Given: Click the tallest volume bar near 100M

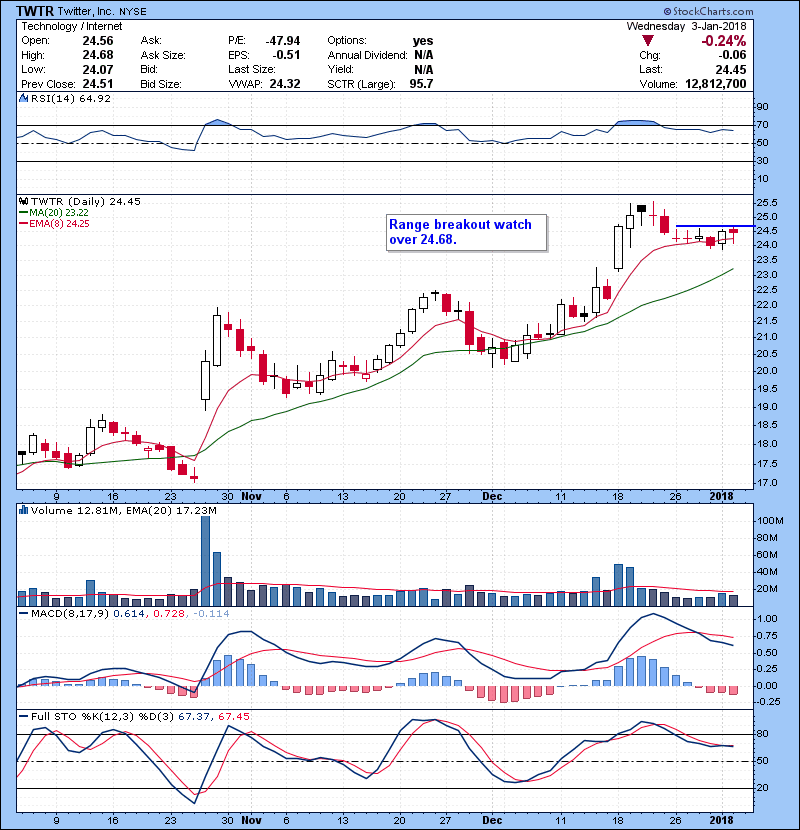Looking at the screenshot, I should pos(205,561).
